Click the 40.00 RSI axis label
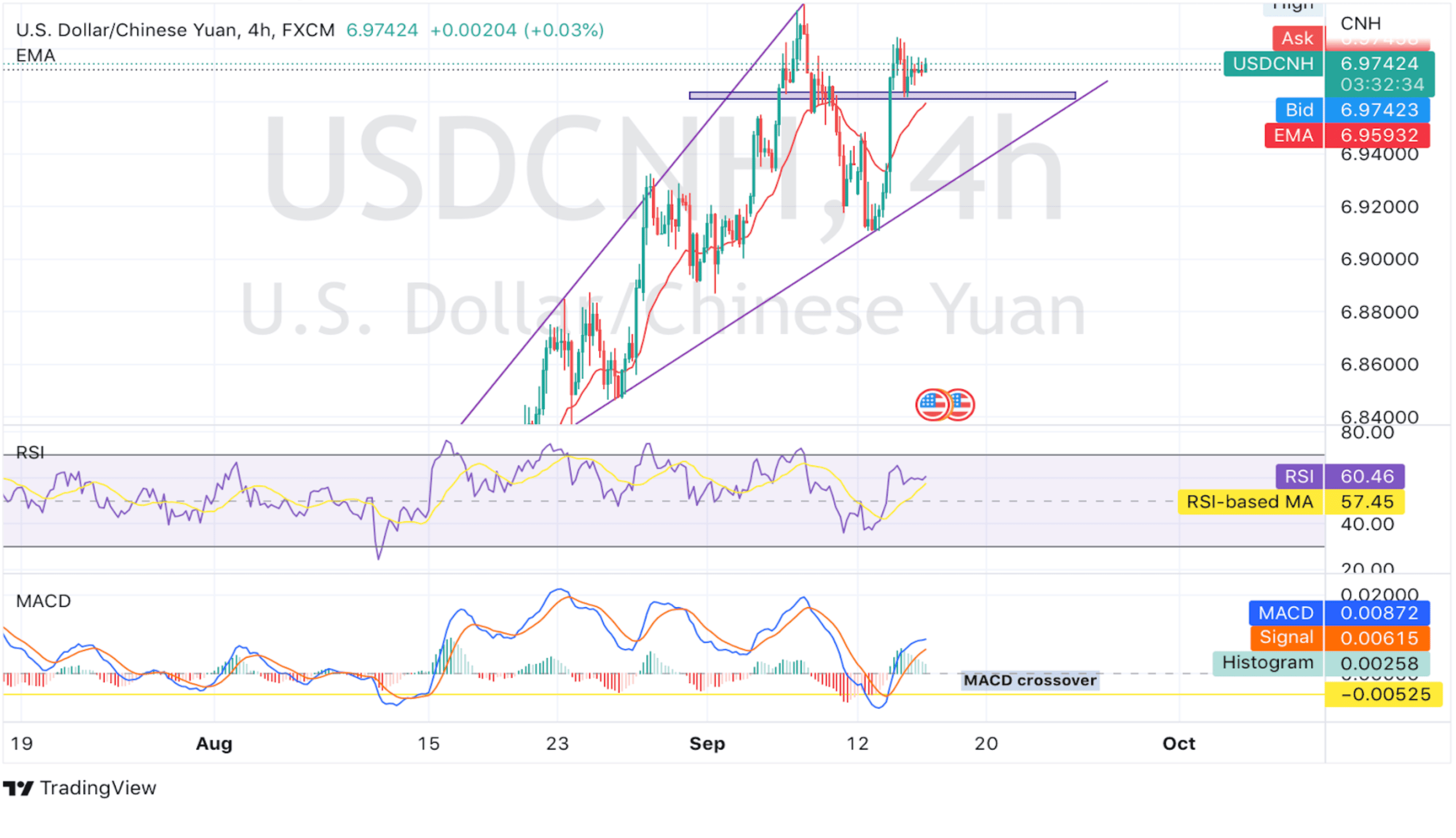Screen dimensions: 1456x838 pyautogui.click(x=1367, y=525)
